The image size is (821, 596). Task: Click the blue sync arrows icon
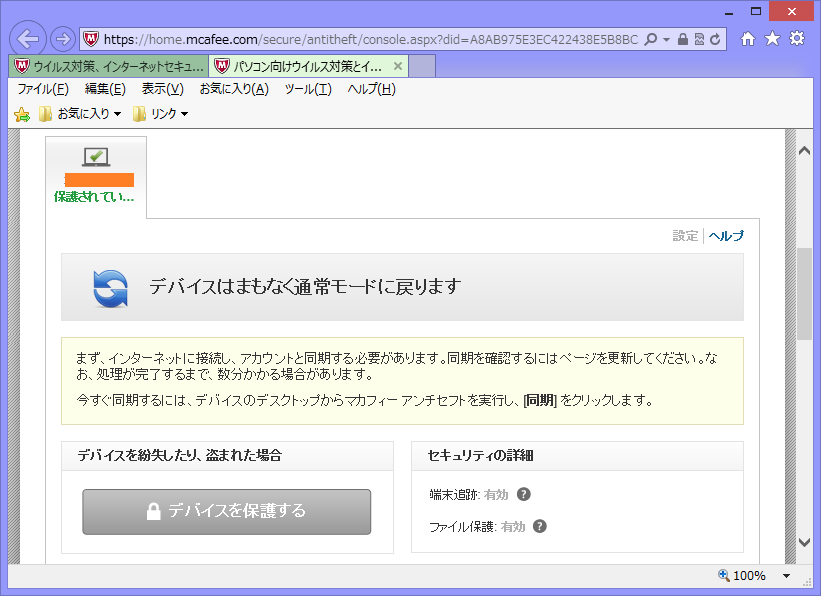110,288
